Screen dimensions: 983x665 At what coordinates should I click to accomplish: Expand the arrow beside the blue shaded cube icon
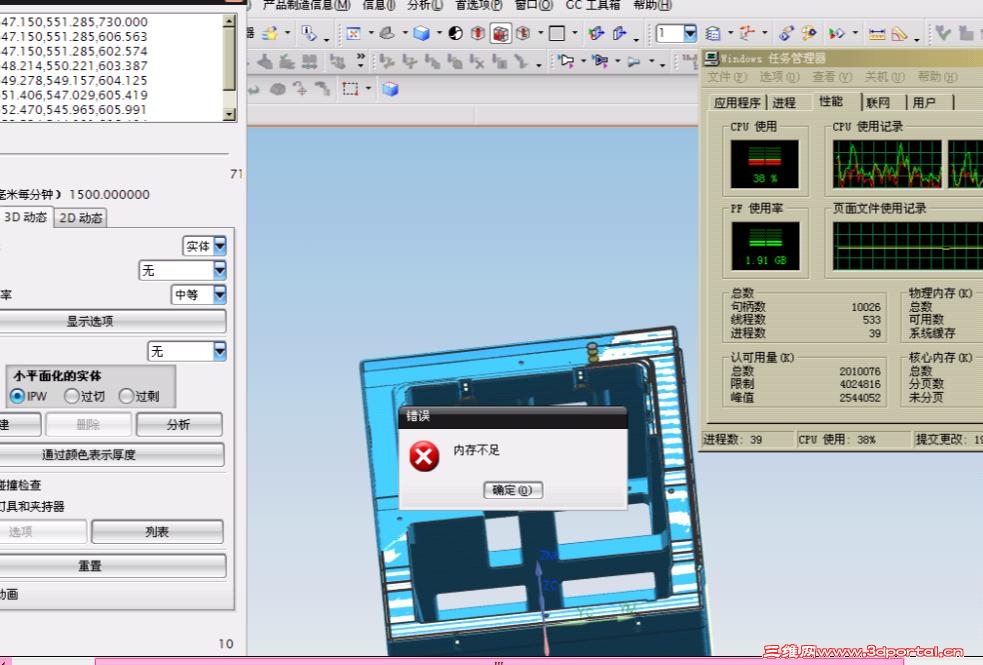pyautogui.click(x=439, y=33)
